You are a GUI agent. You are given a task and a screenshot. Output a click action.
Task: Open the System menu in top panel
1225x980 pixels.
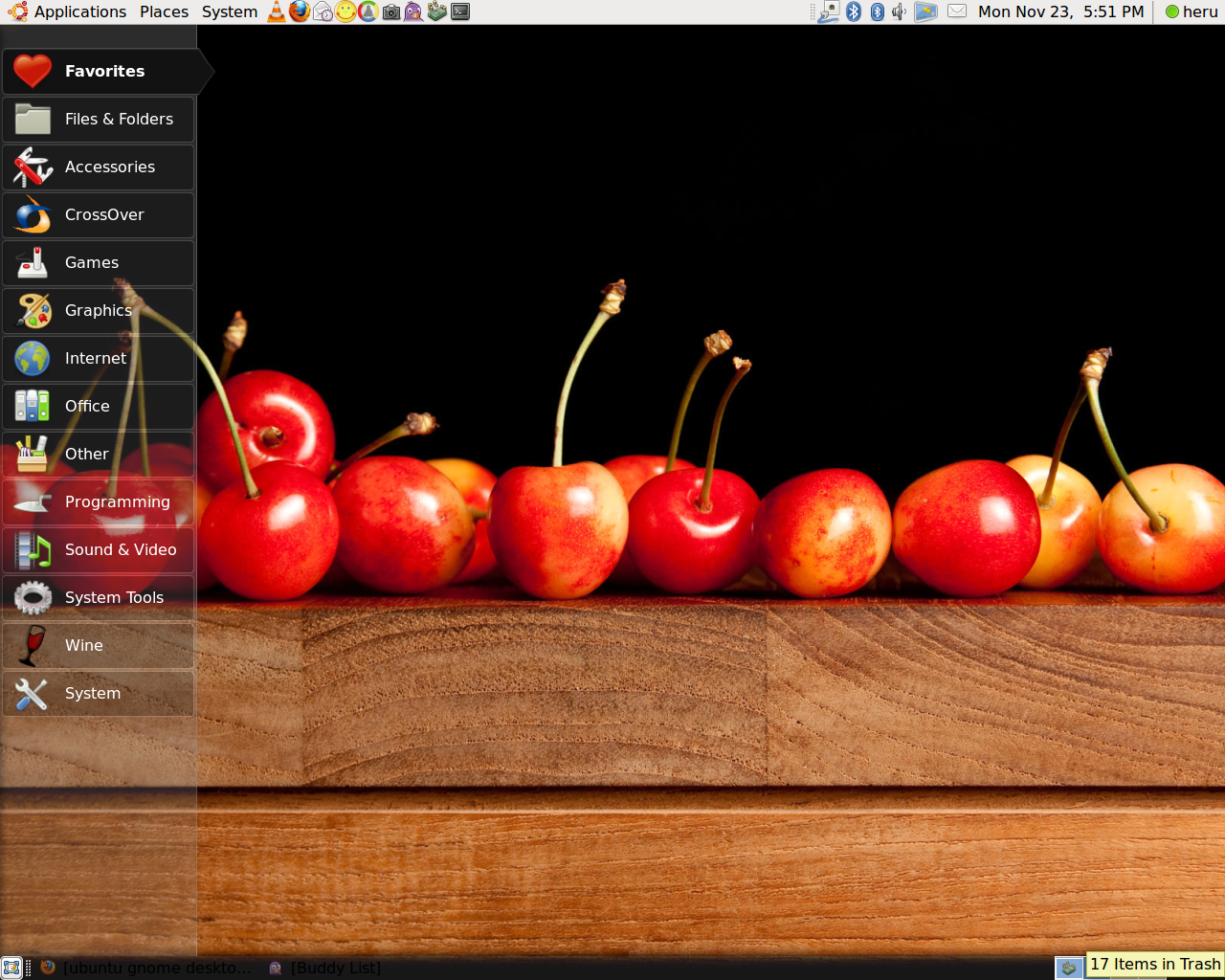click(x=230, y=11)
